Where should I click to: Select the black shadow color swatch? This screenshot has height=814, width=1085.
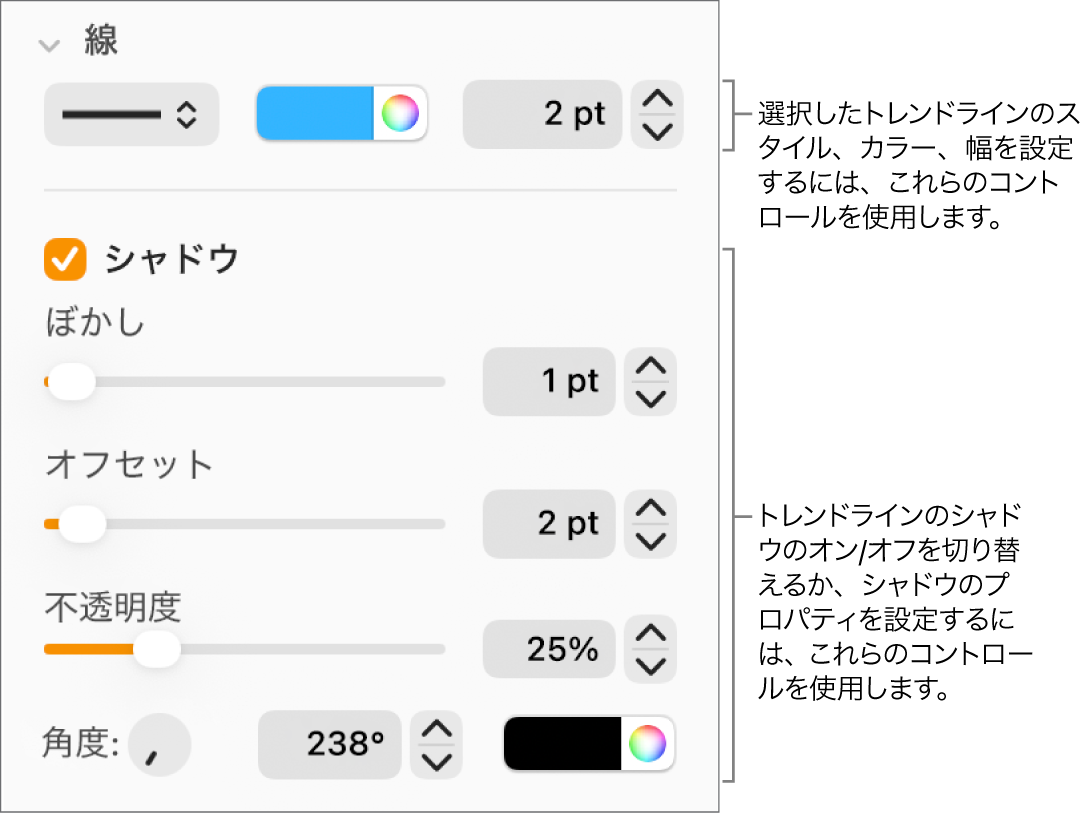click(565, 744)
